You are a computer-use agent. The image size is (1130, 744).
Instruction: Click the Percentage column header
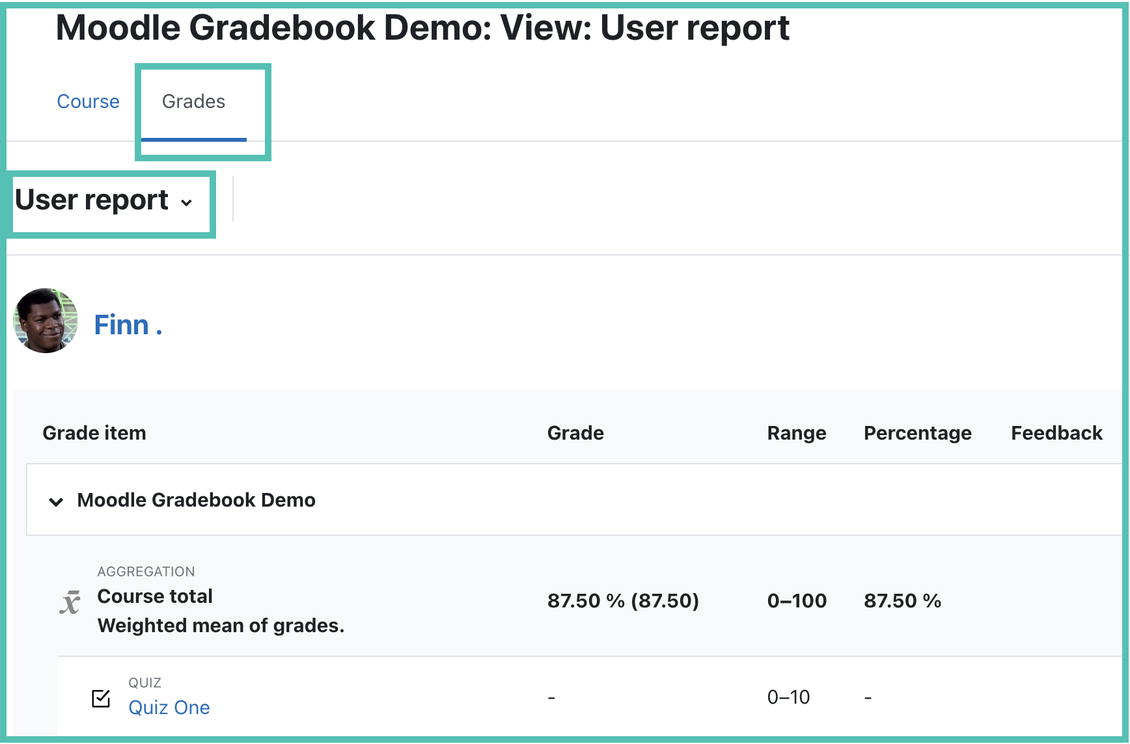tap(917, 433)
